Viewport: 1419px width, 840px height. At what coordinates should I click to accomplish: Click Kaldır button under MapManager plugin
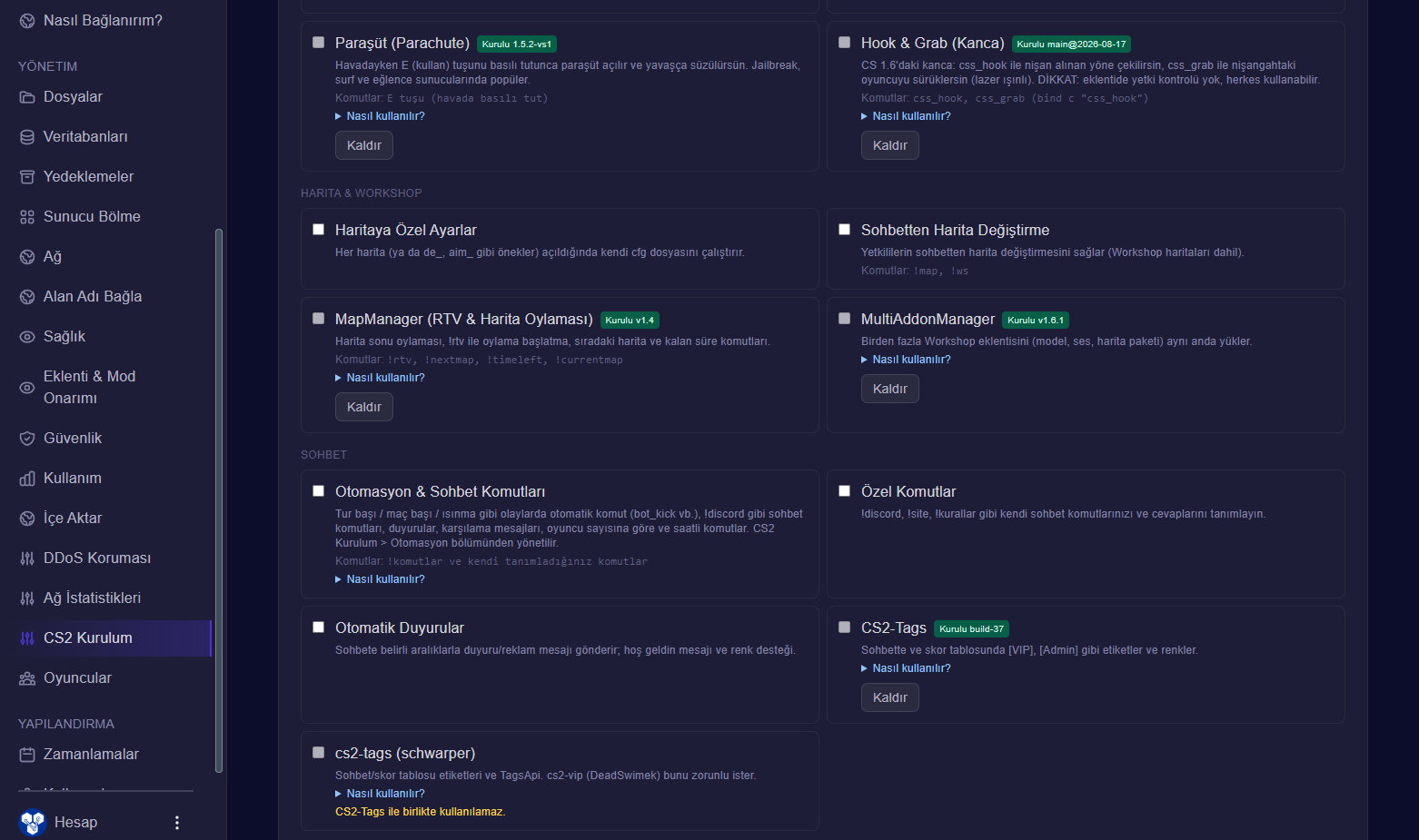364,407
